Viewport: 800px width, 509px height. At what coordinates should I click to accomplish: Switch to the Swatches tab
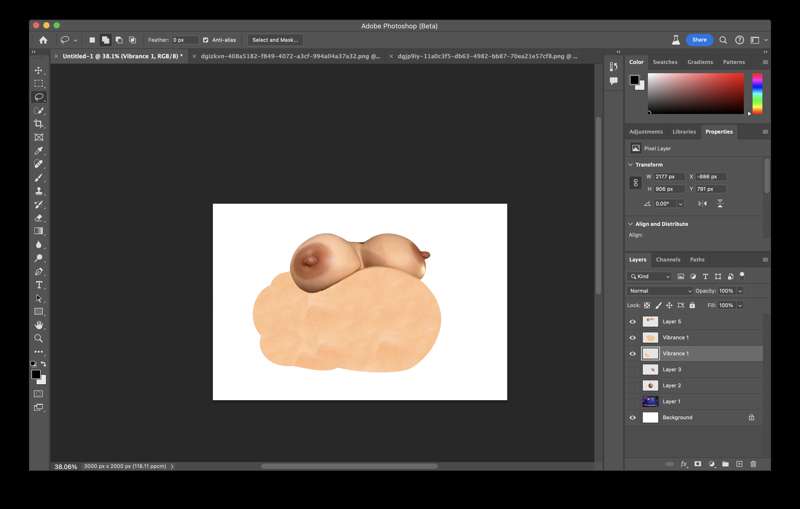pyautogui.click(x=665, y=62)
